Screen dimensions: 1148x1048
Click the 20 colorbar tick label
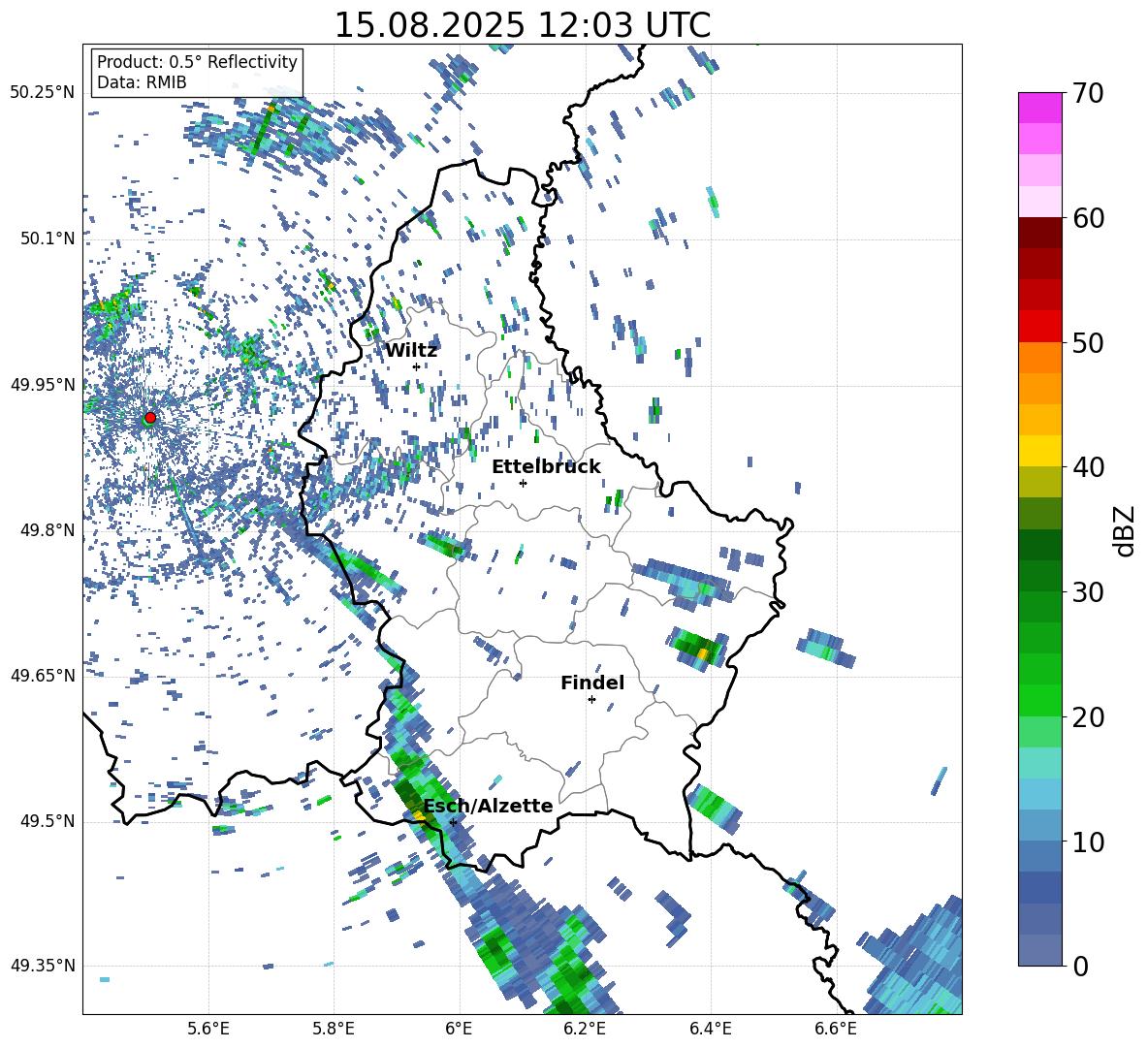point(1088,716)
